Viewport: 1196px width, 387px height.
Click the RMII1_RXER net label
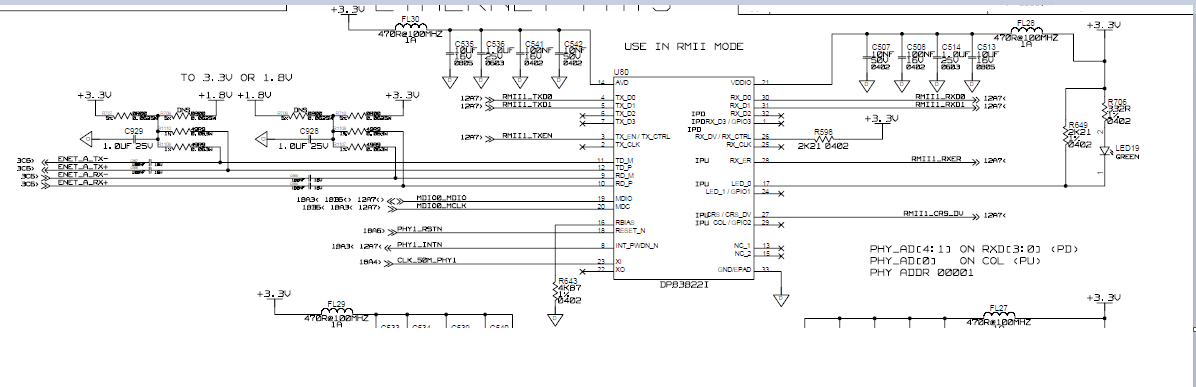(936, 160)
